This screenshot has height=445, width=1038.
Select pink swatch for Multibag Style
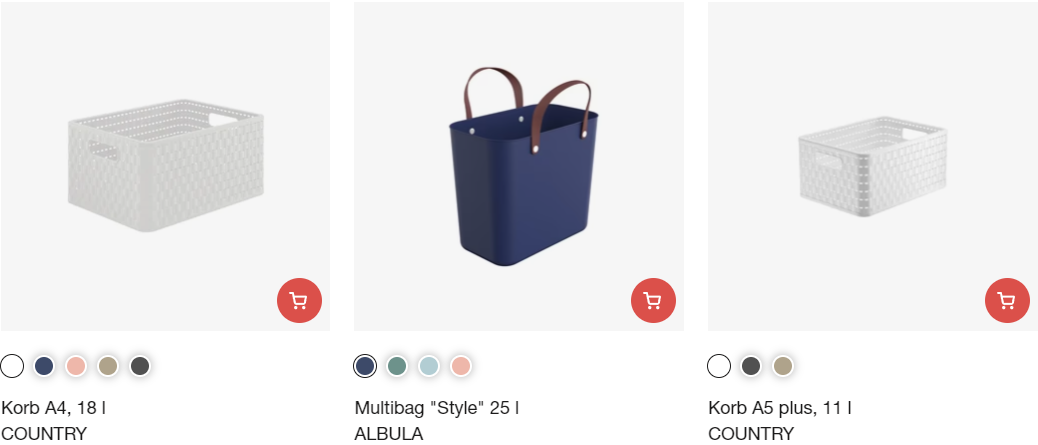[x=461, y=366]
